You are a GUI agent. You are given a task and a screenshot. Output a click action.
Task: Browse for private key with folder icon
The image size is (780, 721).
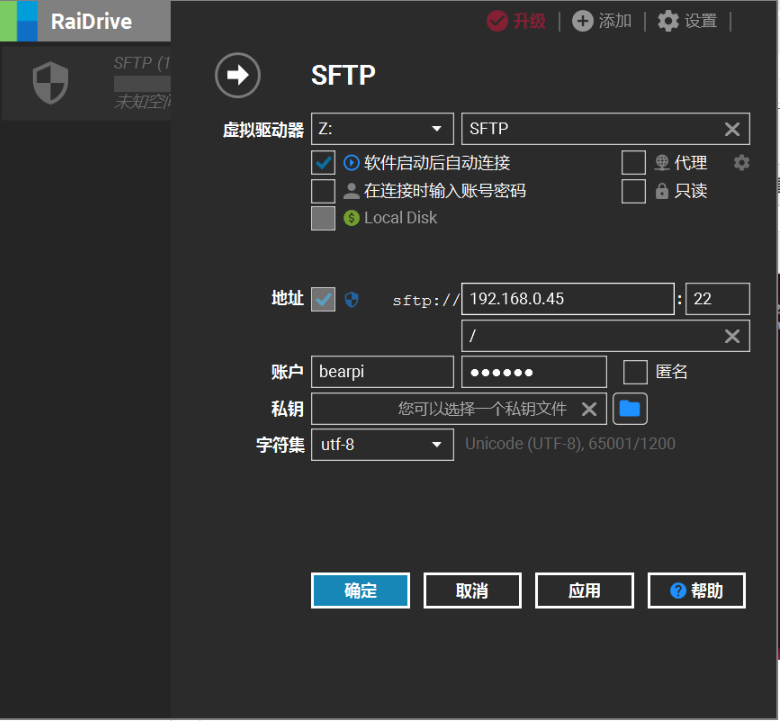click(x=630, y=409)
